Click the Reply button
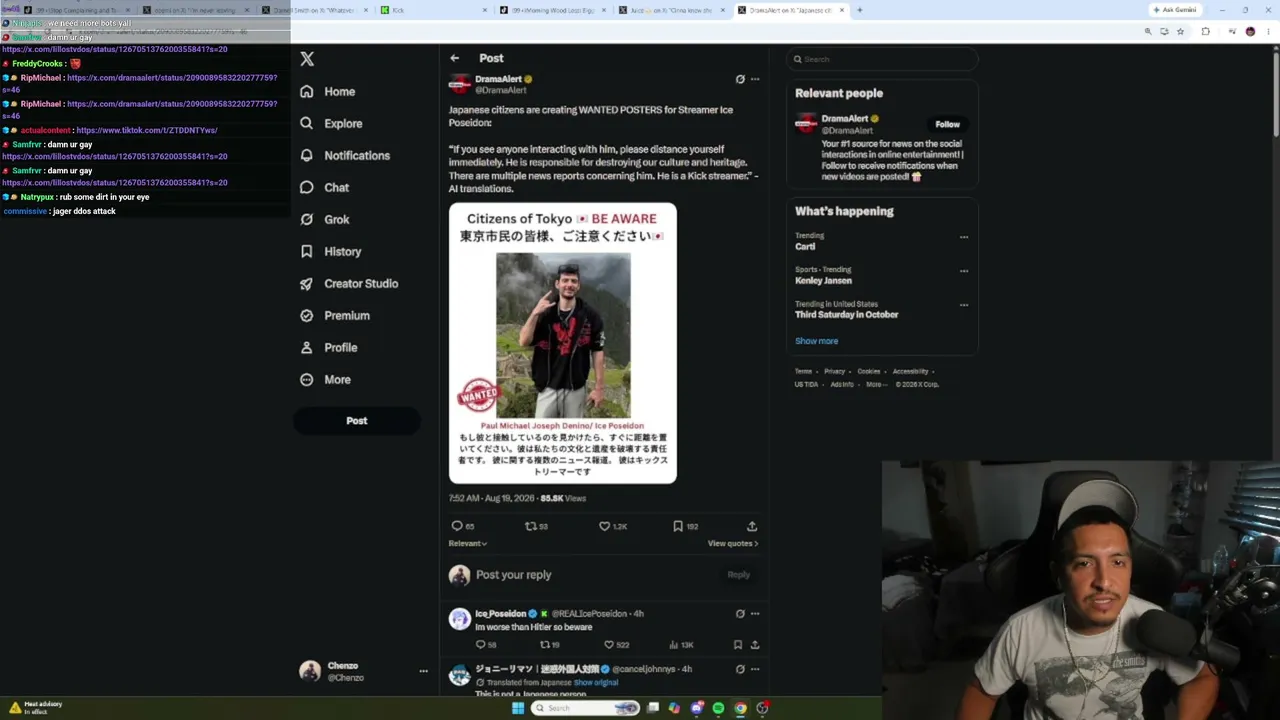The width and height of the screenshot is (1280, 720). click(x=738, y=575)
